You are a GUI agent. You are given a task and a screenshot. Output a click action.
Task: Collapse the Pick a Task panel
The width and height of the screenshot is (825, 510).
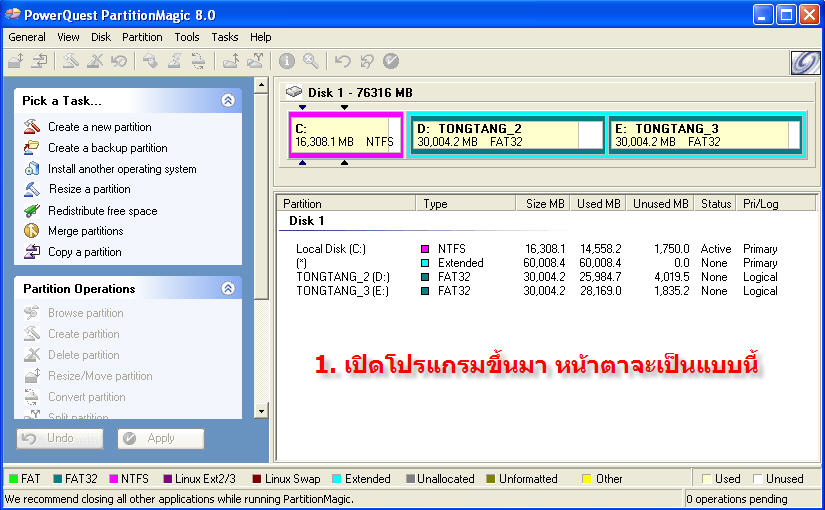pyautogui.click(x=228, y=100)
